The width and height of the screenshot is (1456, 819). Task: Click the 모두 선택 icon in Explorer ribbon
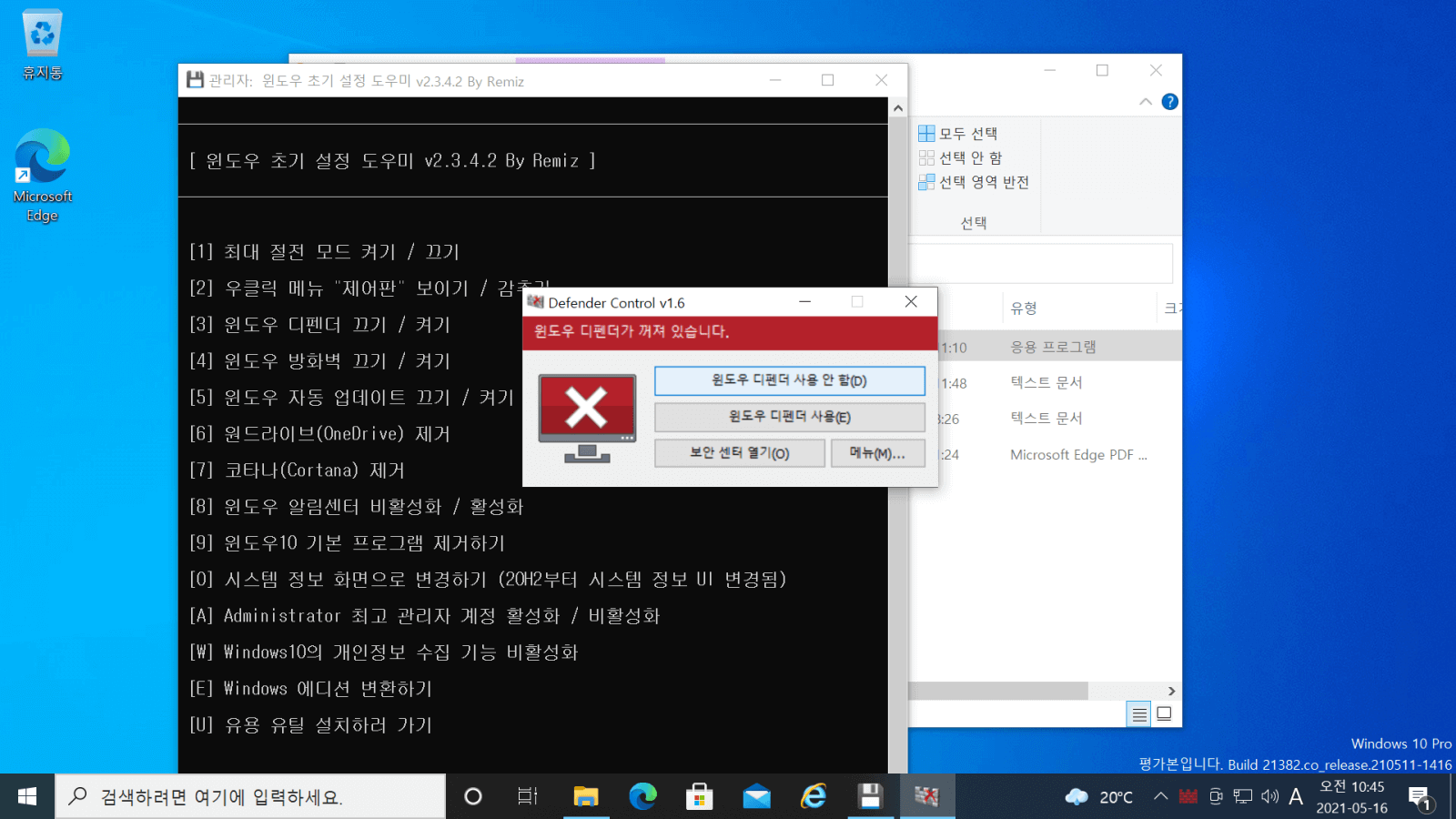tap(926, 133)
